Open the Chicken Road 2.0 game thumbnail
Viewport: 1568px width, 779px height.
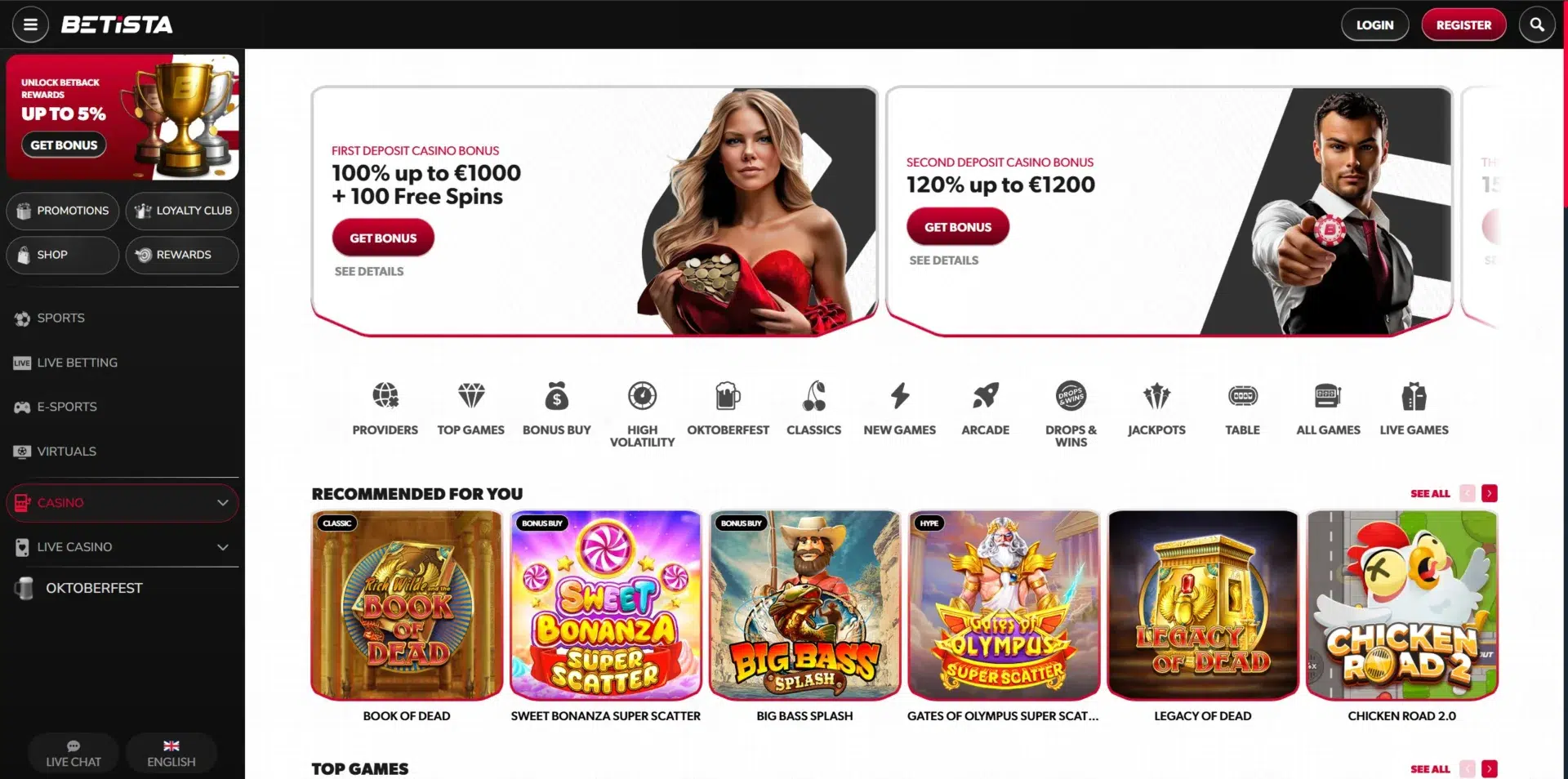pos(1401,605)
